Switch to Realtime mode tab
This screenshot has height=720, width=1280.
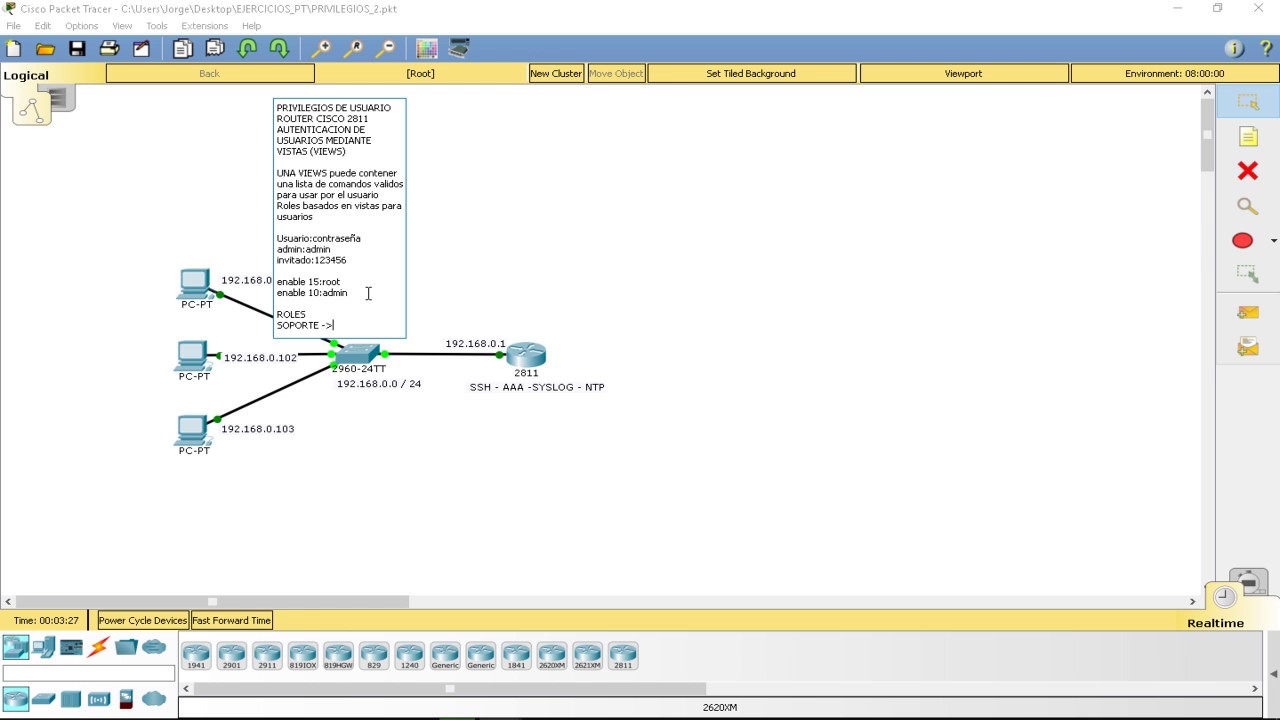click(1215, 623)
